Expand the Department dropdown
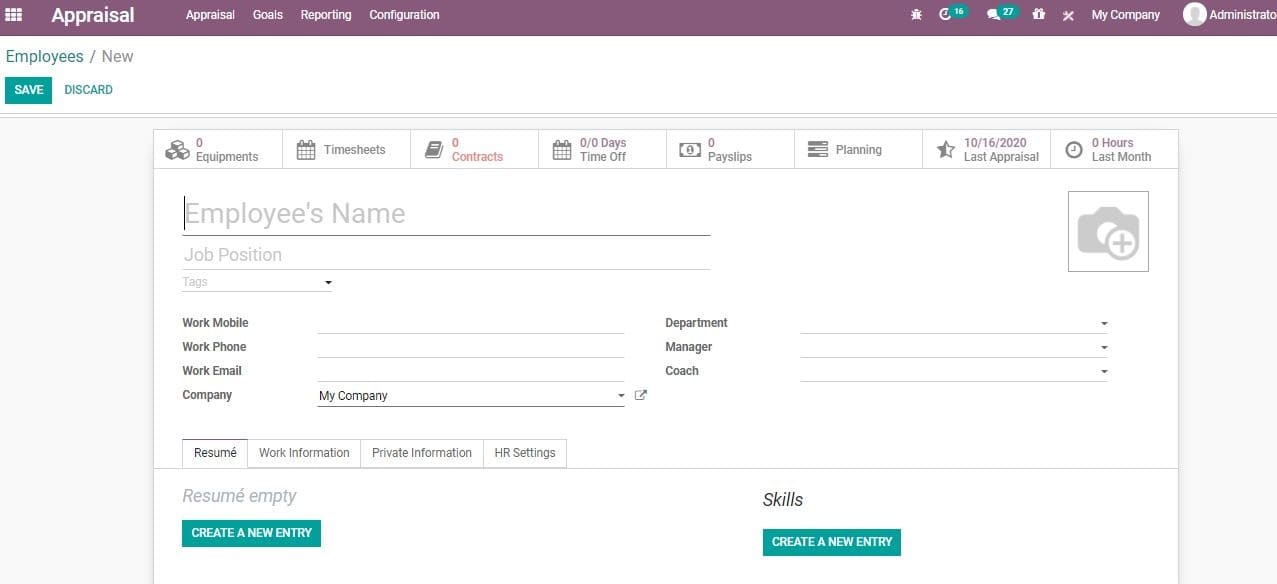Image resolution: width=1277 pixels, height=584 pixels. coord(1104,324)
